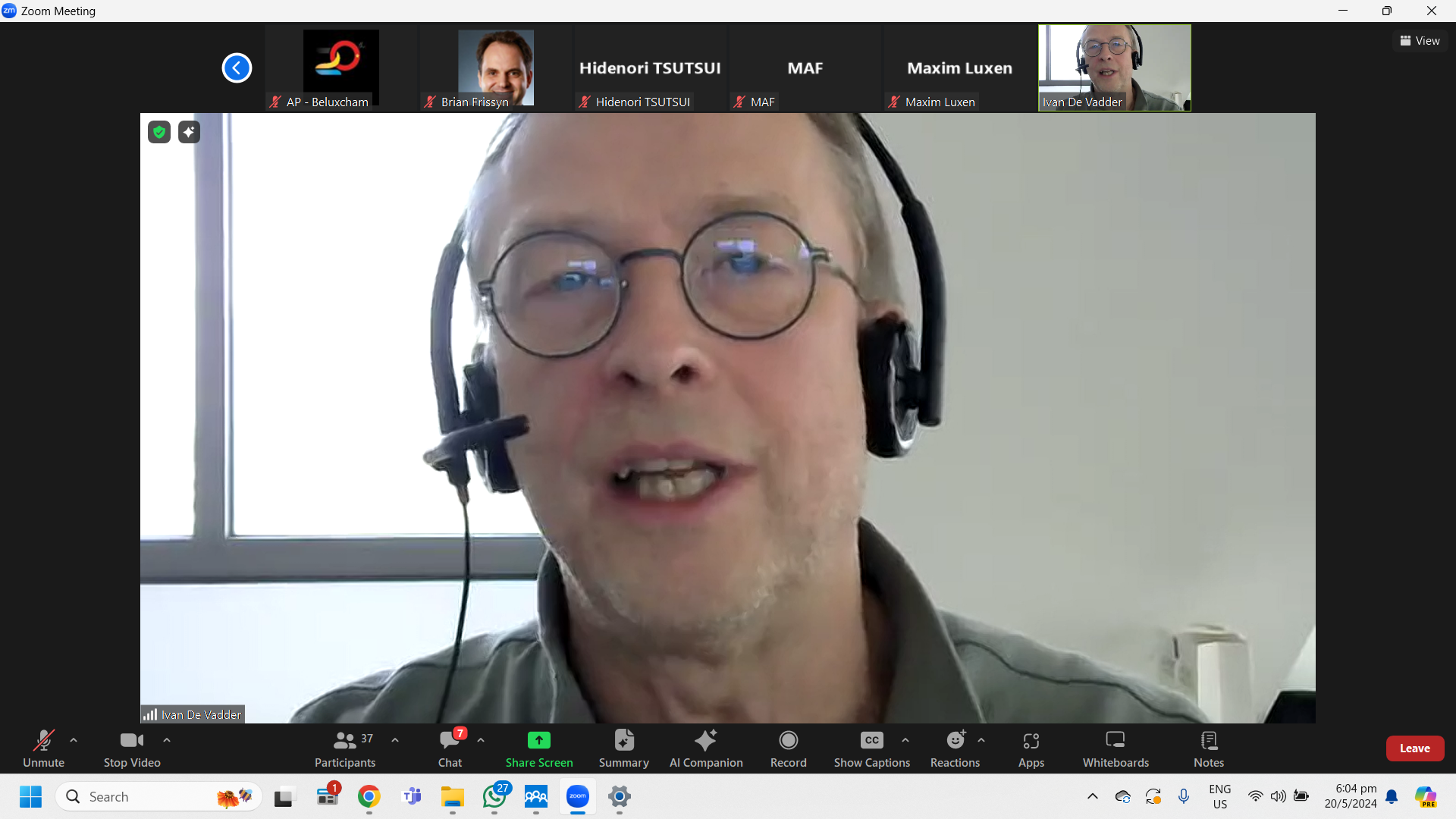Viewport: 1456px width, 819px height.
Task: Open the meeting Summary
Action: click(x=623, y=748)
